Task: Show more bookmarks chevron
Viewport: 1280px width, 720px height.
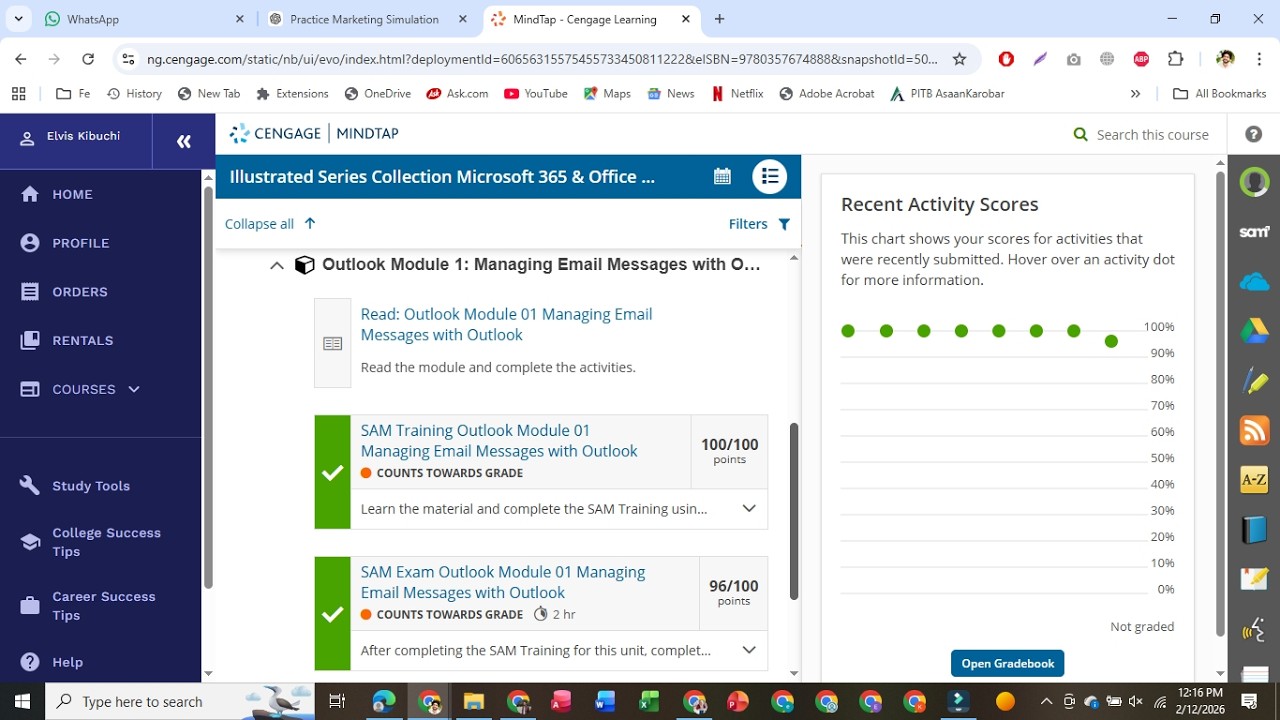Action: click(x=1135, y=93)
